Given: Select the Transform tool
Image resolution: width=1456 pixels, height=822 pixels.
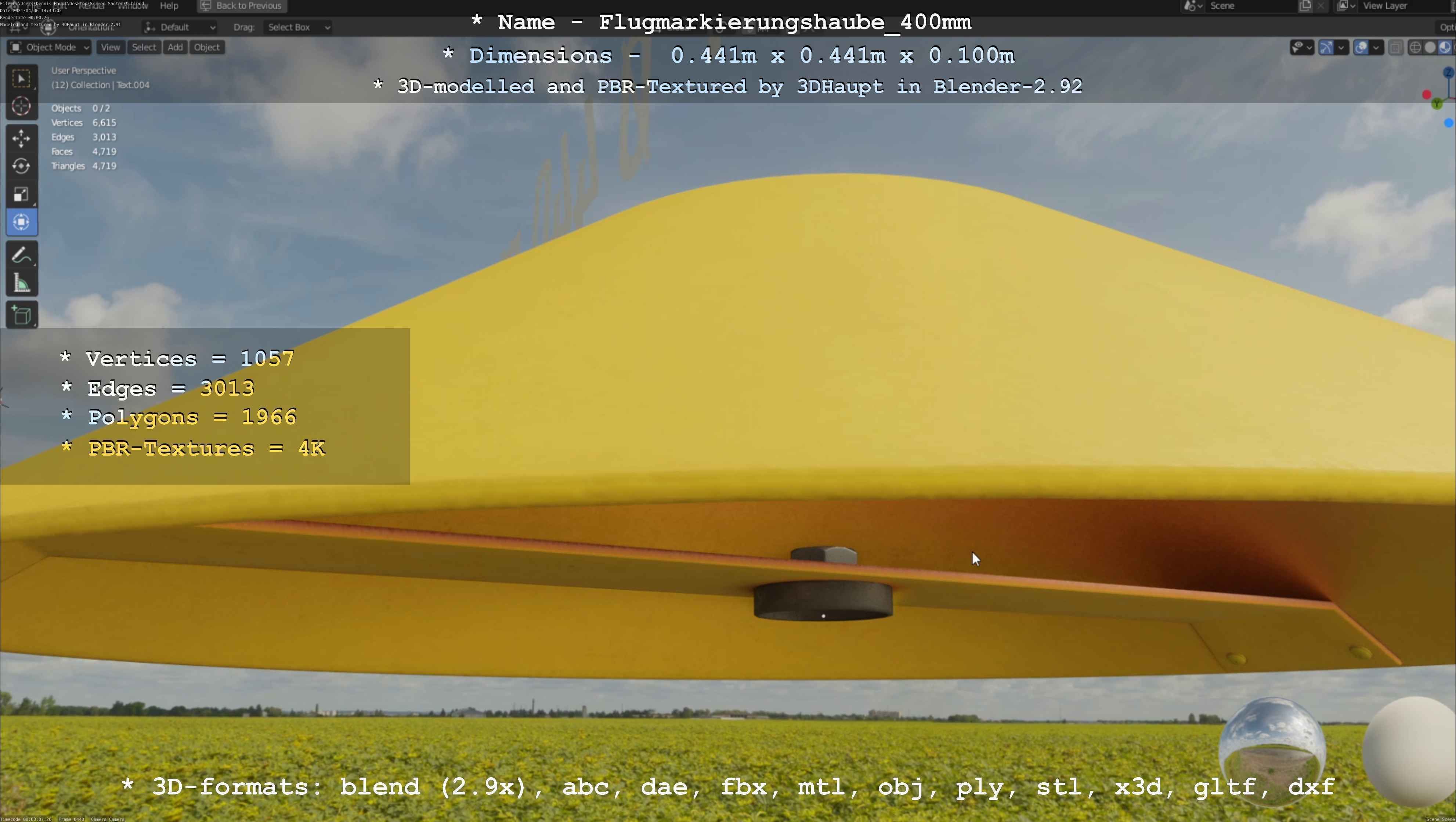Looking at the screenshot, I should click(21, 222).
